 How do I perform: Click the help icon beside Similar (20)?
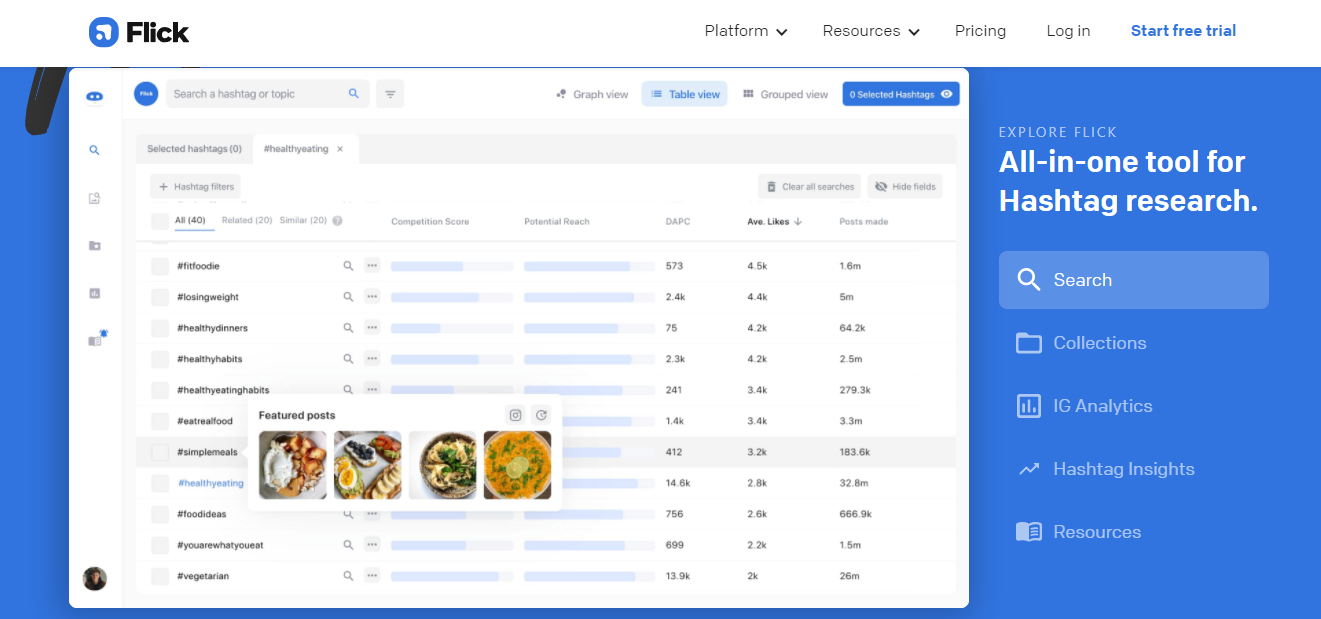337,221
